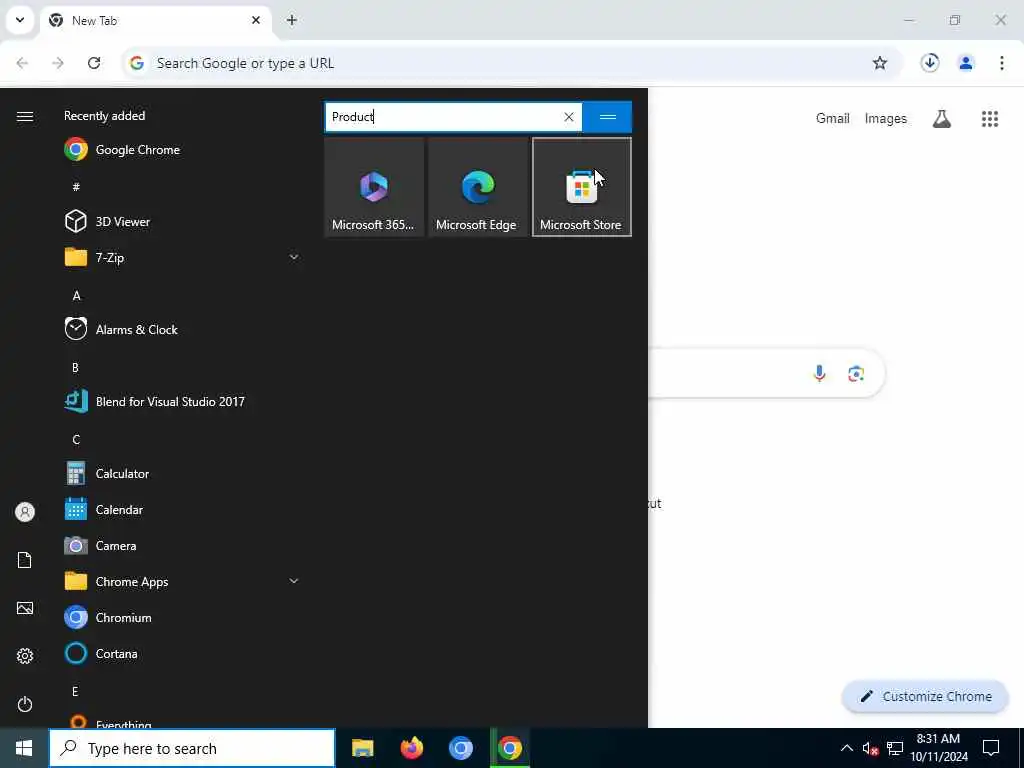Viewport: 1024px width, 768px height.
Task: Open Microsoft Store tile
Action: [581, 187]
